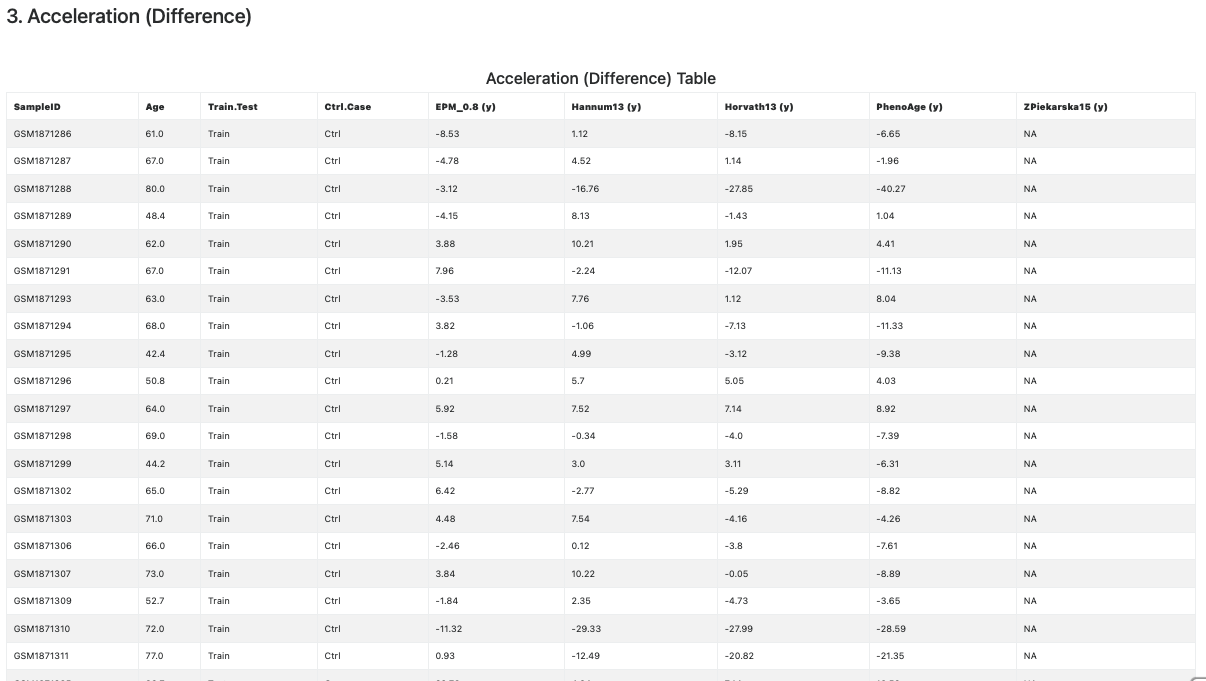Click the EPM_0.8 (y) column header
The width and height of the screenshot is (1206, 681).
click(465, 107)
